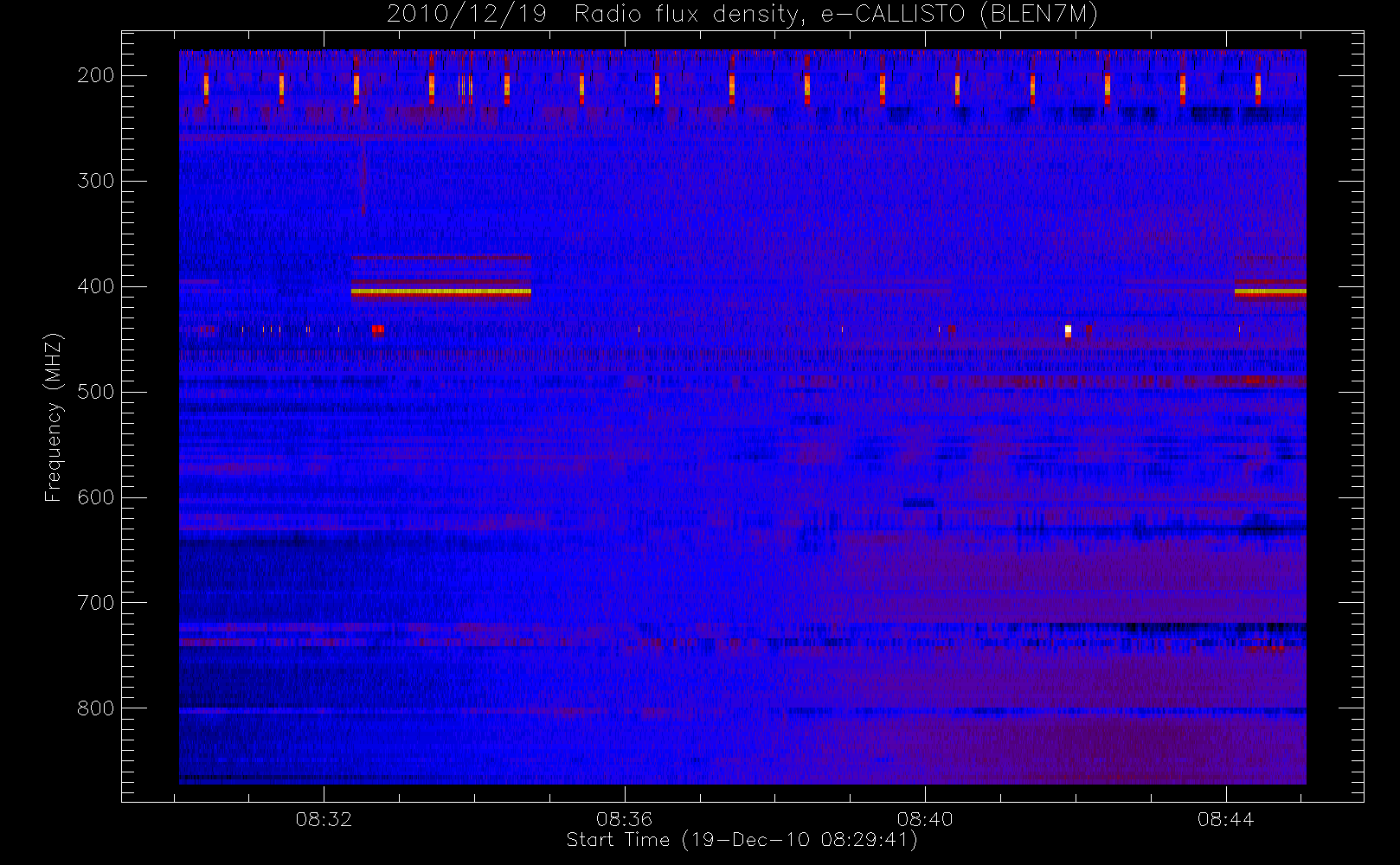Click the red spot at 440 MHz near 08:32

pyautogui.click(x=377, y=329)
